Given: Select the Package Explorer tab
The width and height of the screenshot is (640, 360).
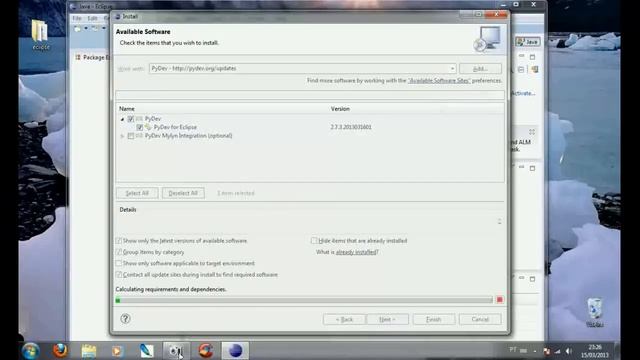Looking at the screenshot, I should click(93, 58).
